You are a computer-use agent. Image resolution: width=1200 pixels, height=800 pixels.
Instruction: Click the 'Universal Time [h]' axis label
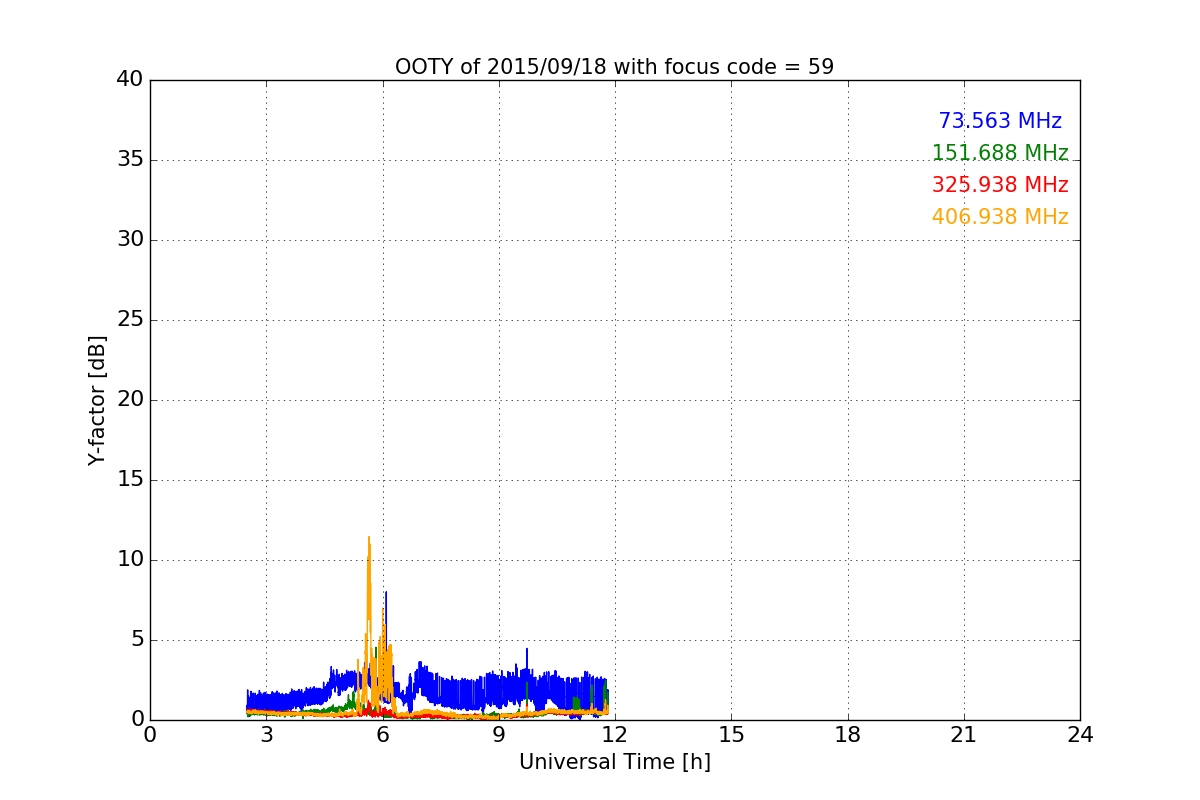point(614,762)
